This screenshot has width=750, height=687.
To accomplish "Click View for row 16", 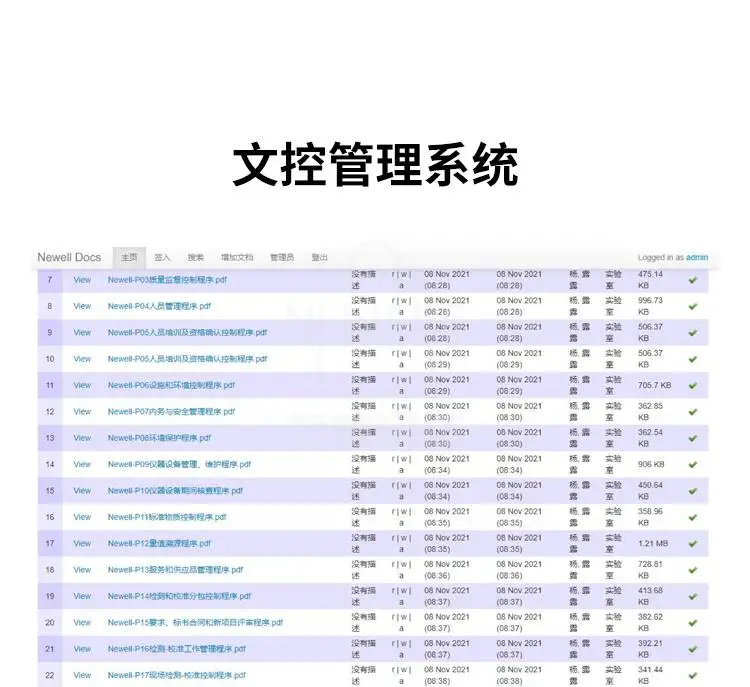I will [82, 517].
